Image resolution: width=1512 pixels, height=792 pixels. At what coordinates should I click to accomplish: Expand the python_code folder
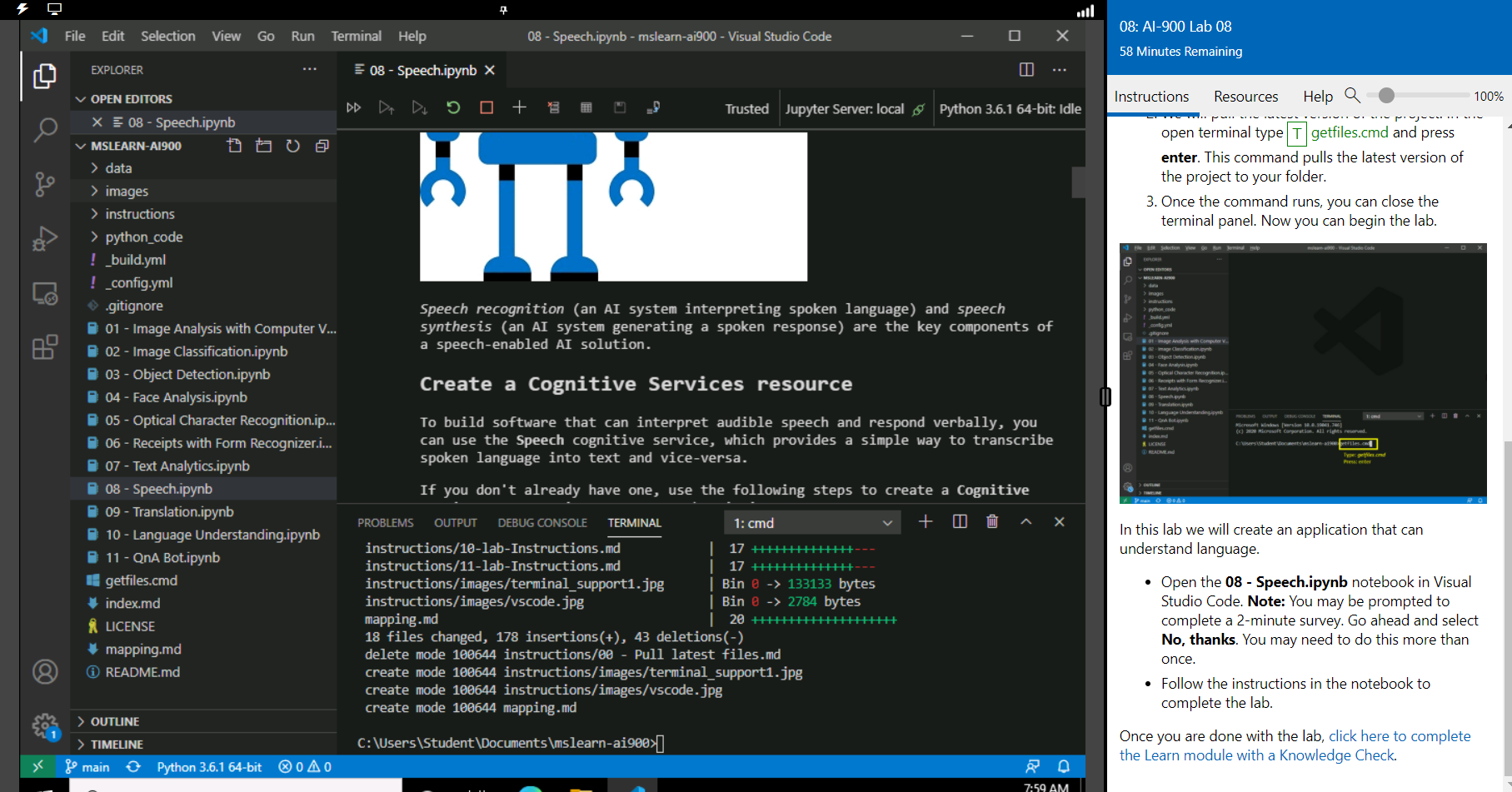143,237
